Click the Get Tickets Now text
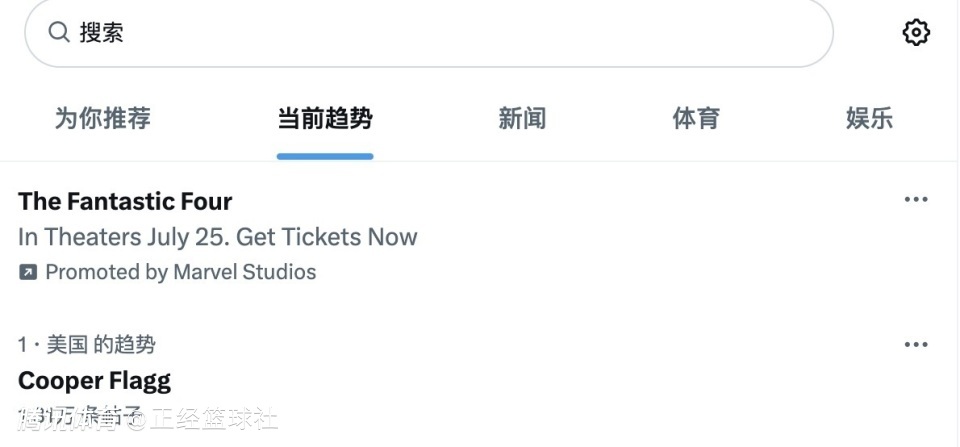 point(327,237)
